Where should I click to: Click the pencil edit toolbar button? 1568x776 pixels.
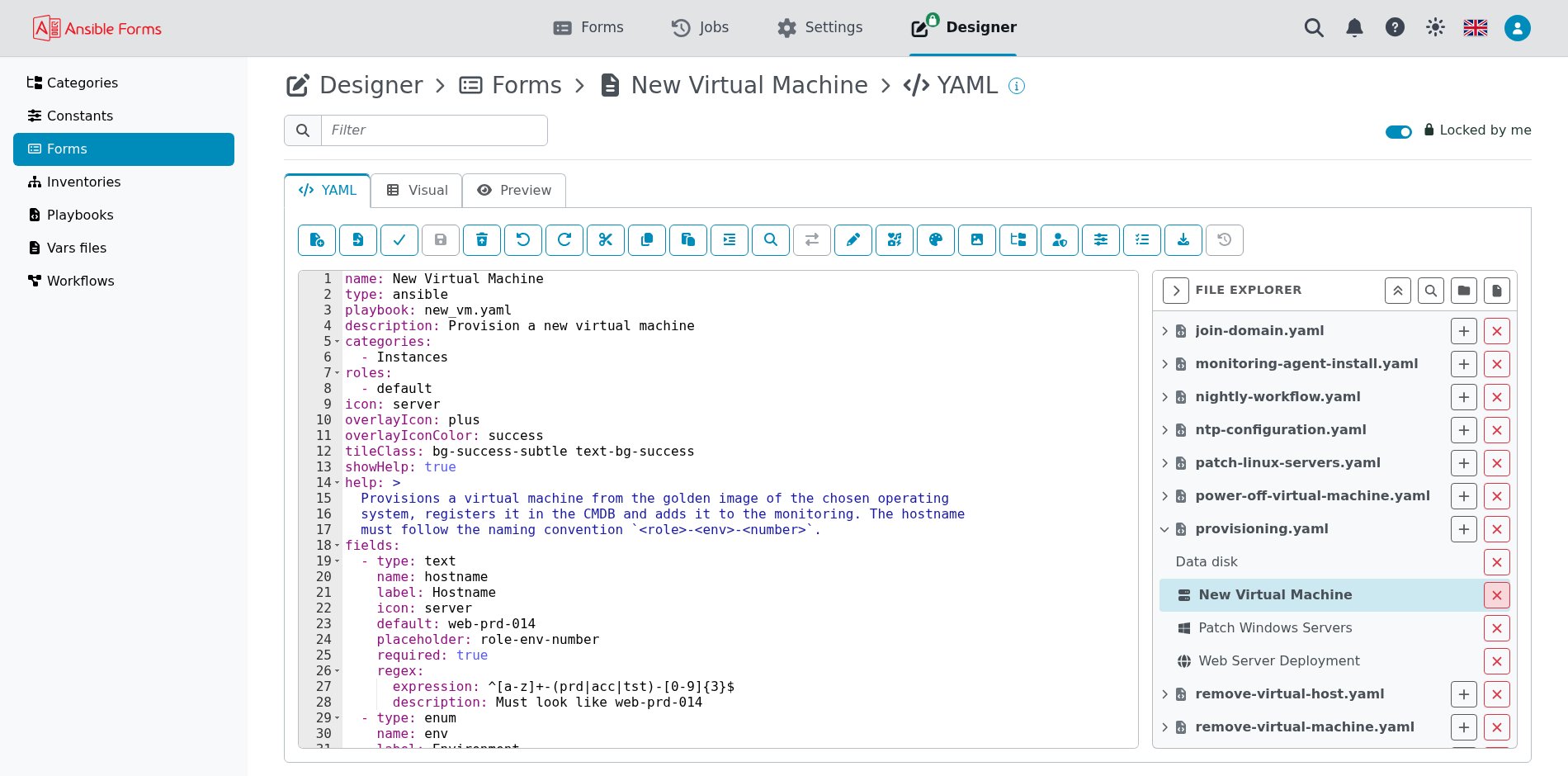click(853, 240)
